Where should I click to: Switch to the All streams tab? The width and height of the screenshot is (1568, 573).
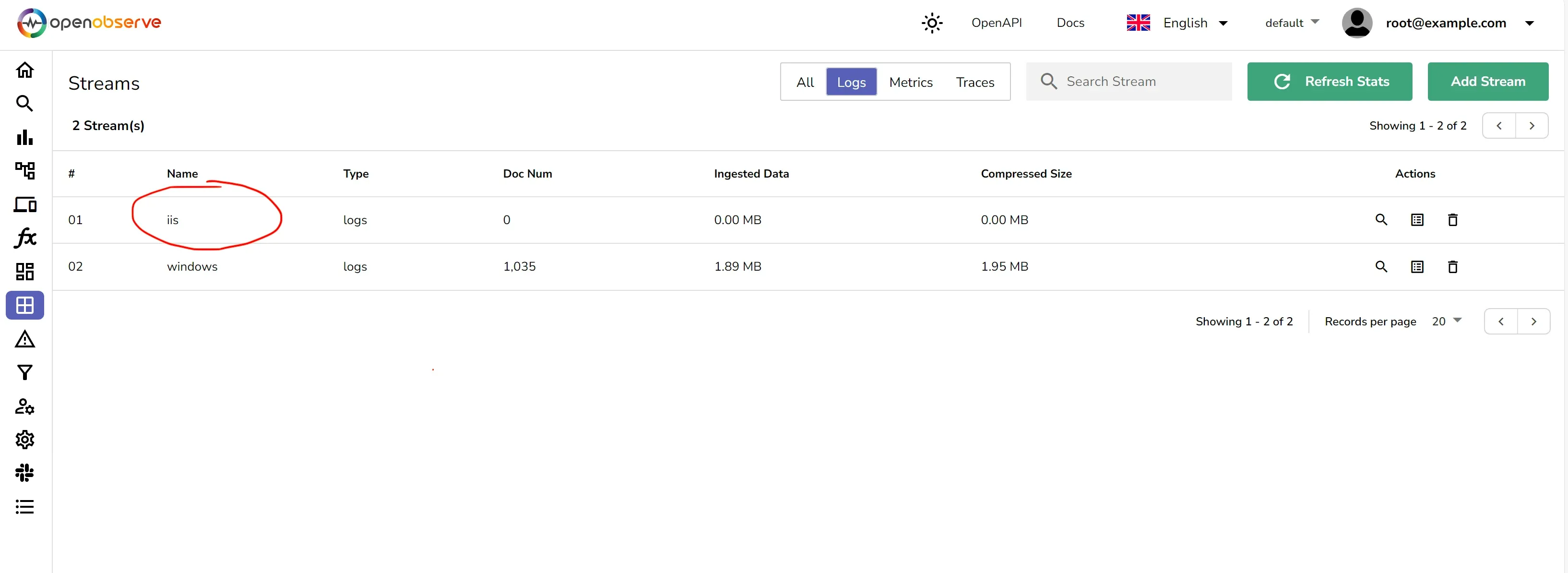click(x=805, y=82)
